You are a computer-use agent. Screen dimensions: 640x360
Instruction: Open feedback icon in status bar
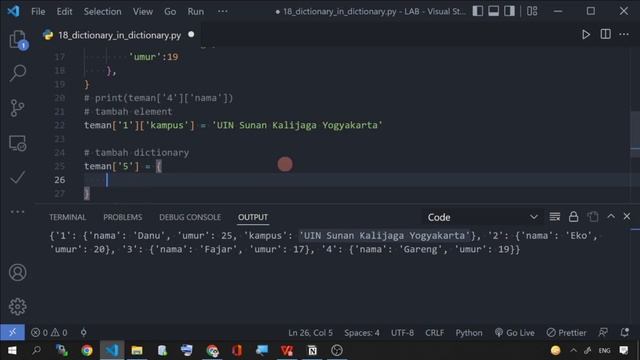click(x=603, y=333)
